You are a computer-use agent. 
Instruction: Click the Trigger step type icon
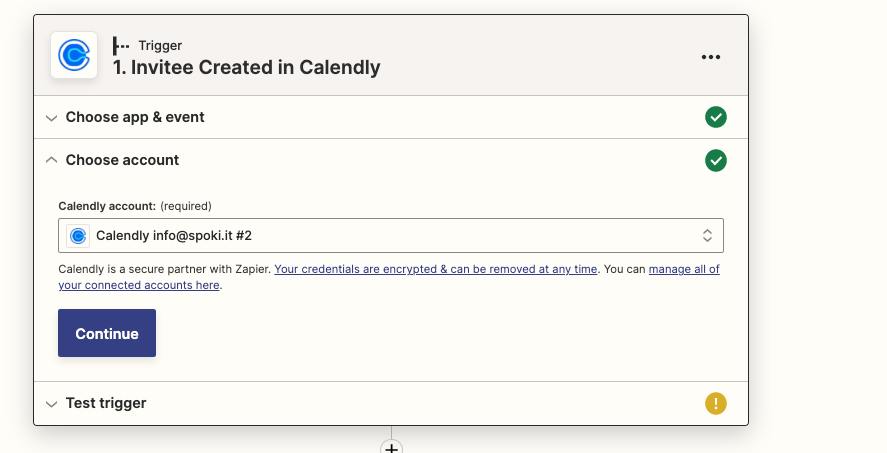click(x=121, y=45)
